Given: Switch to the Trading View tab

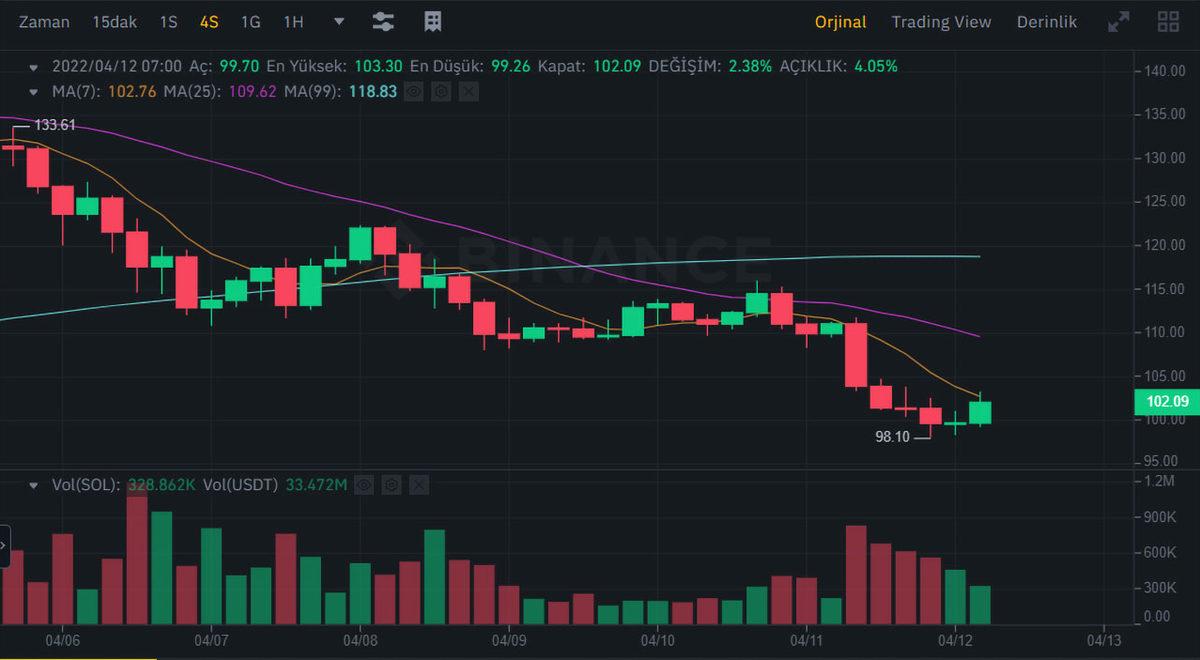Looking at the screenshot, I should click(x=941, y=22).
